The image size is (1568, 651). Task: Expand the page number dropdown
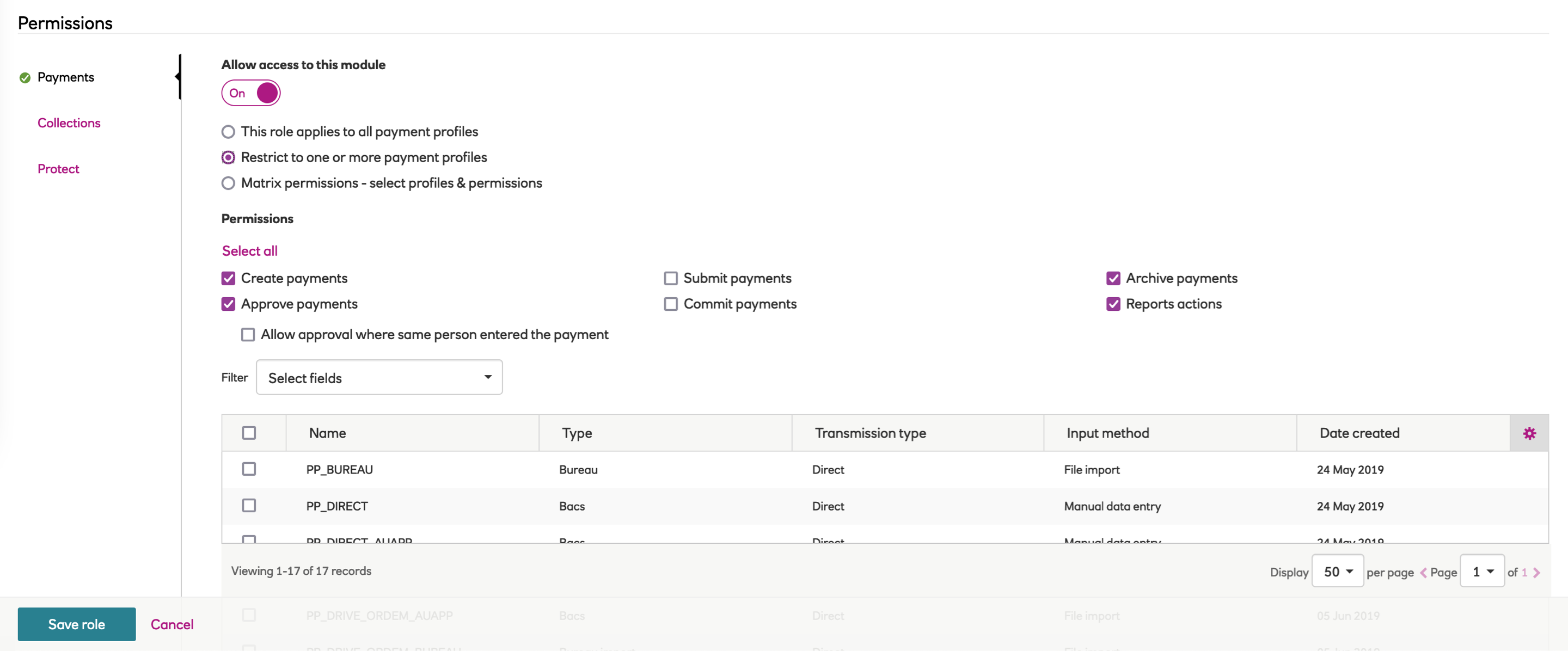(x=1481, y=572)
